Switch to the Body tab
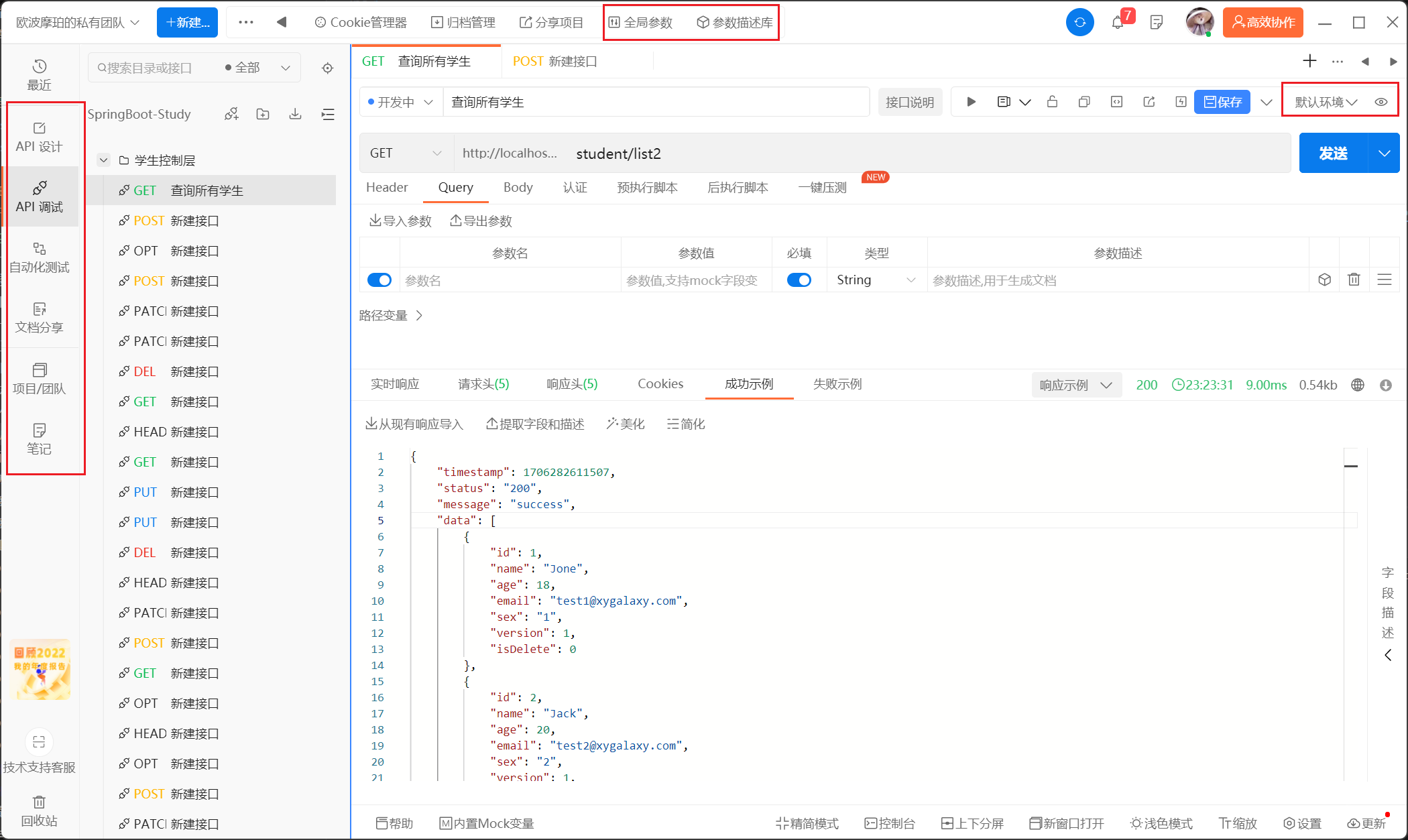This screenshot has height=840, width=1408. tap(518, 187)
